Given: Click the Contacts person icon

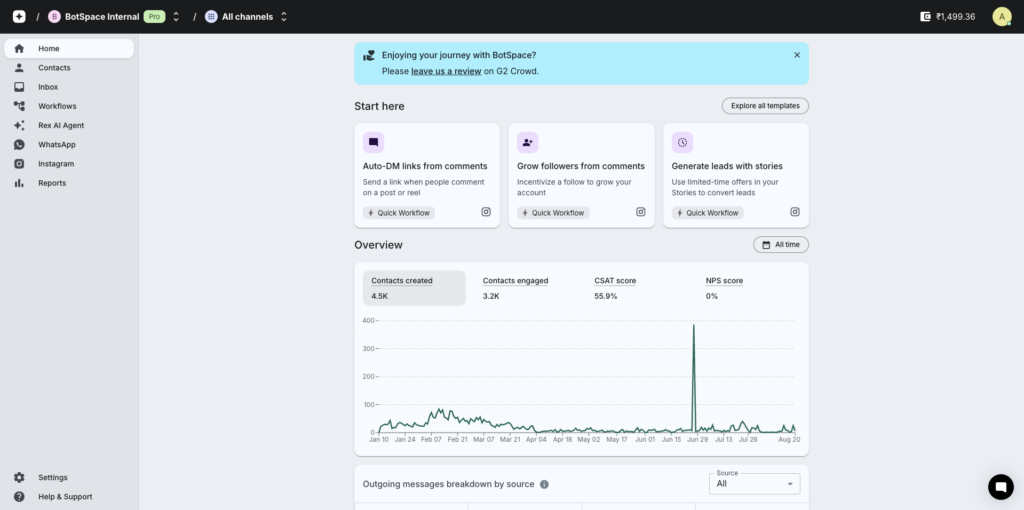Looking at the screenshot, I should (19, 68).
